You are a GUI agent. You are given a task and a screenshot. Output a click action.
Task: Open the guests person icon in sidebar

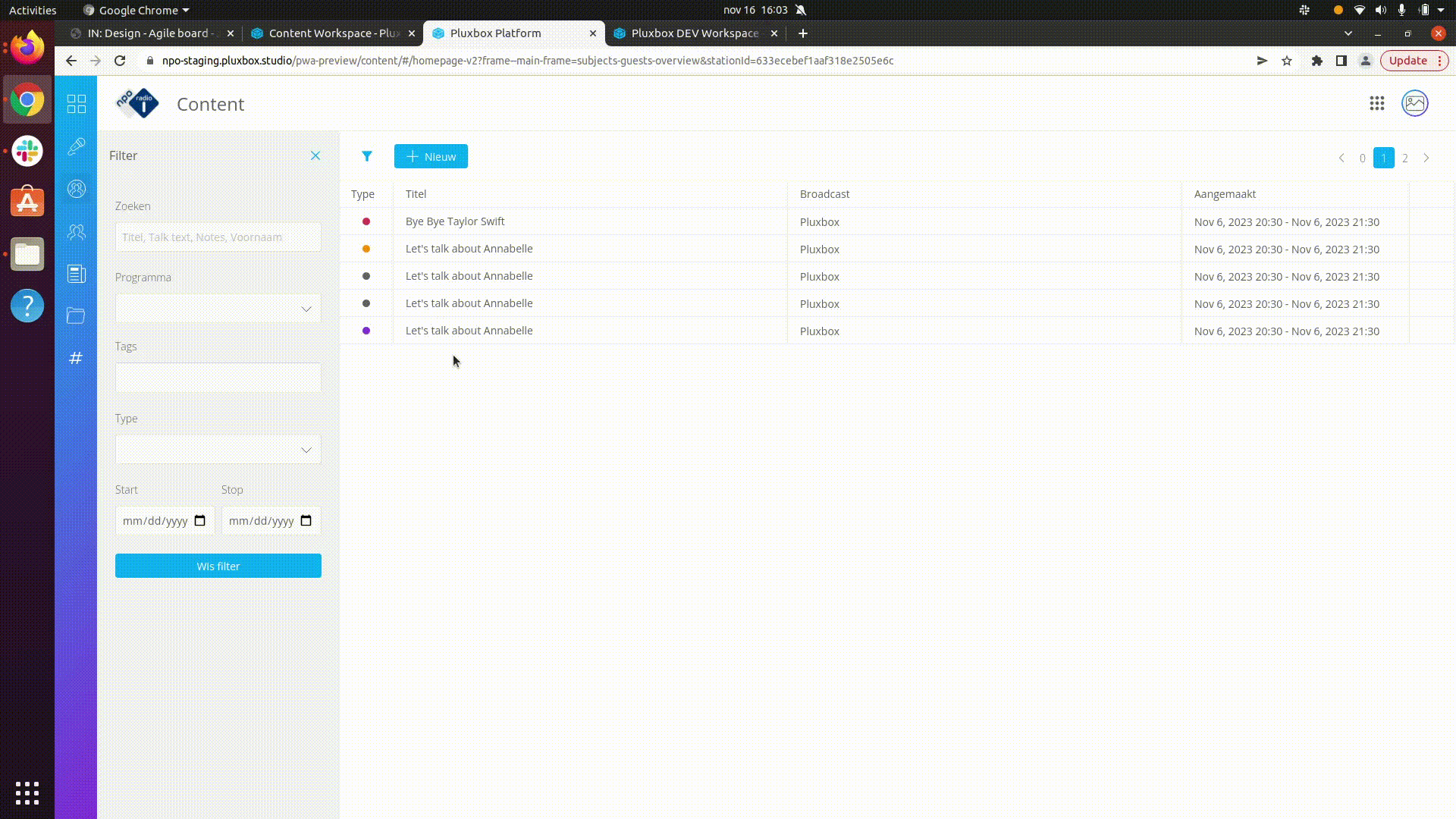pyautogui.click(x=77, y=189)
